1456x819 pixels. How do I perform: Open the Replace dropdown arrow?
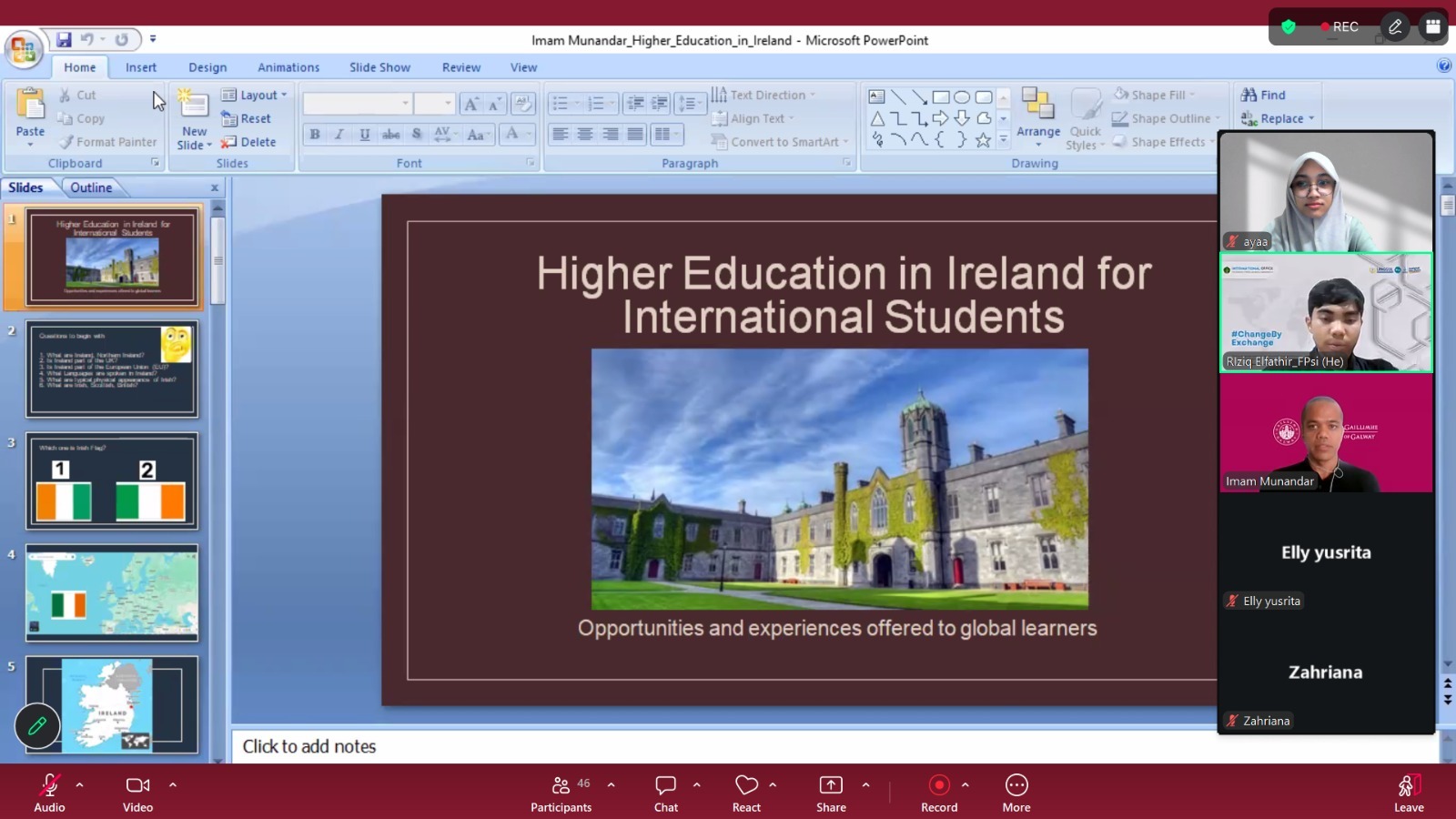(1311, 118)
